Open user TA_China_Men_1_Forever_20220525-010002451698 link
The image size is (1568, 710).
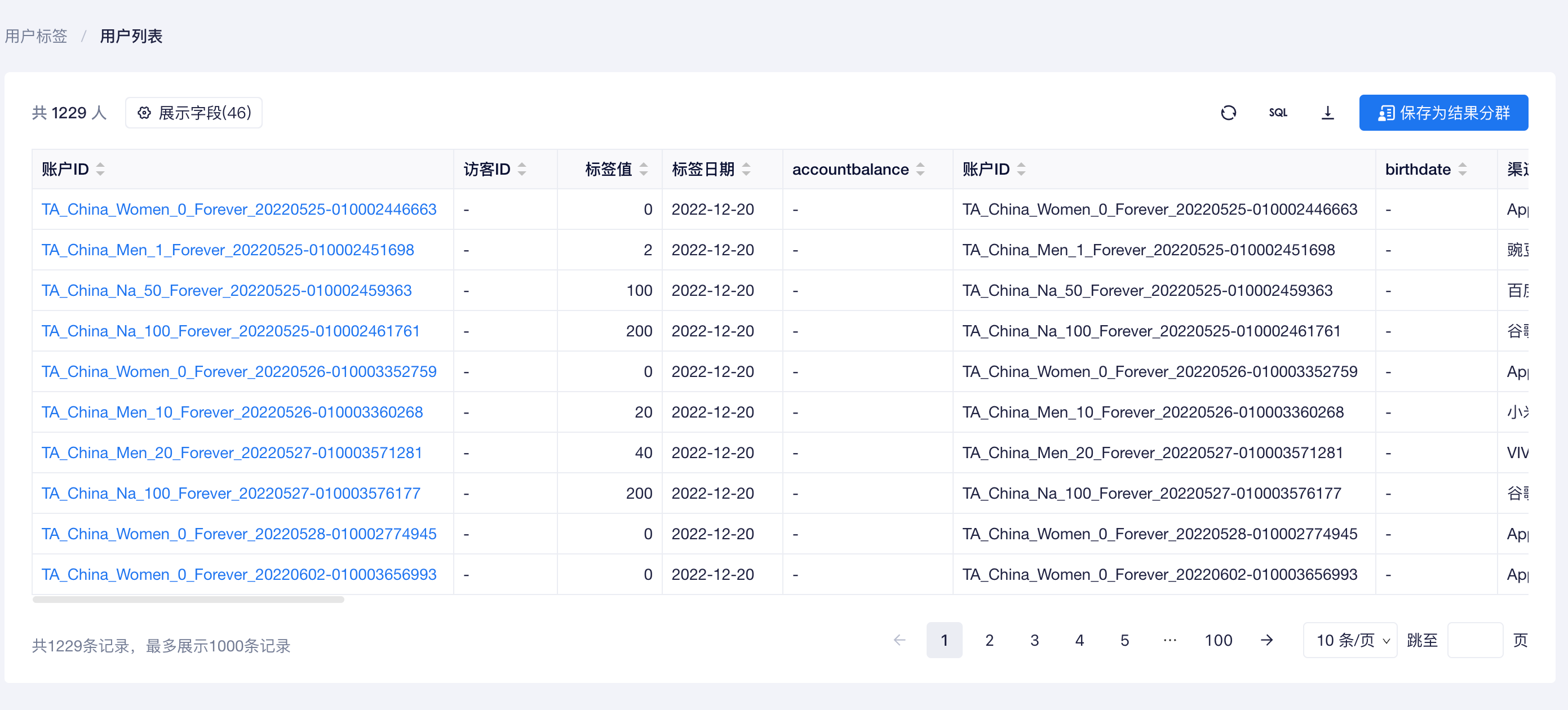[x=228, y=250]
